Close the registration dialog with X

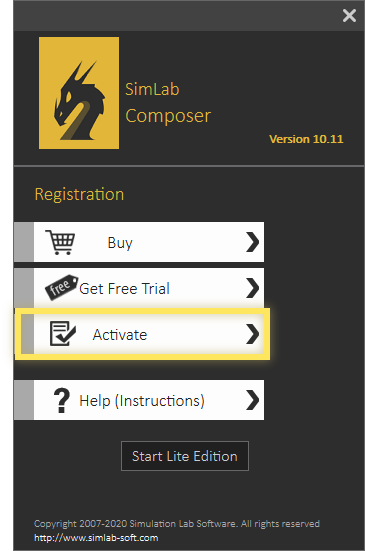point(349,16)
